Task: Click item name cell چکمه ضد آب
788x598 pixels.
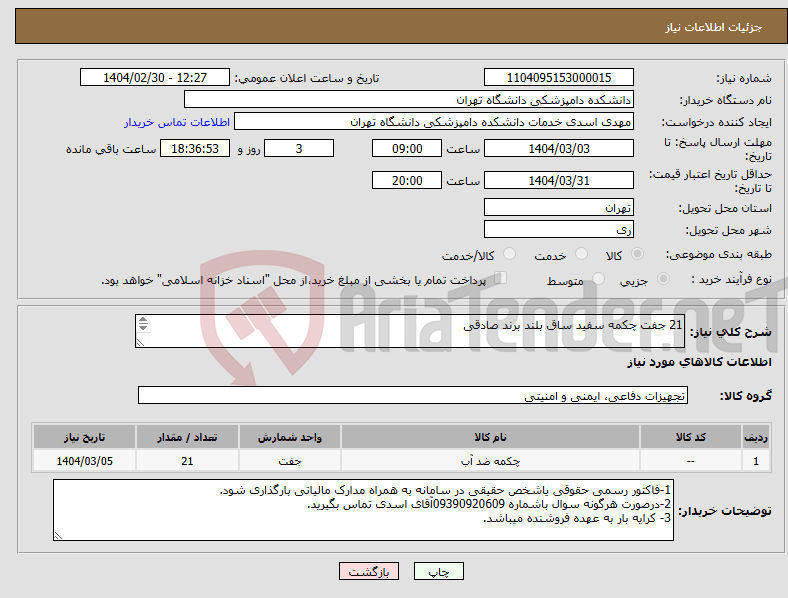Action: [490, 460]
